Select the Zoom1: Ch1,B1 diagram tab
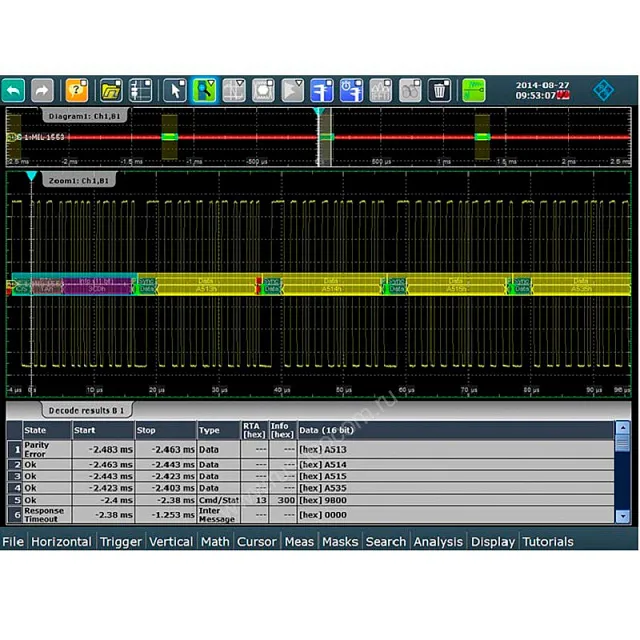Screen dimensions: 640x640 coord(78,180)
